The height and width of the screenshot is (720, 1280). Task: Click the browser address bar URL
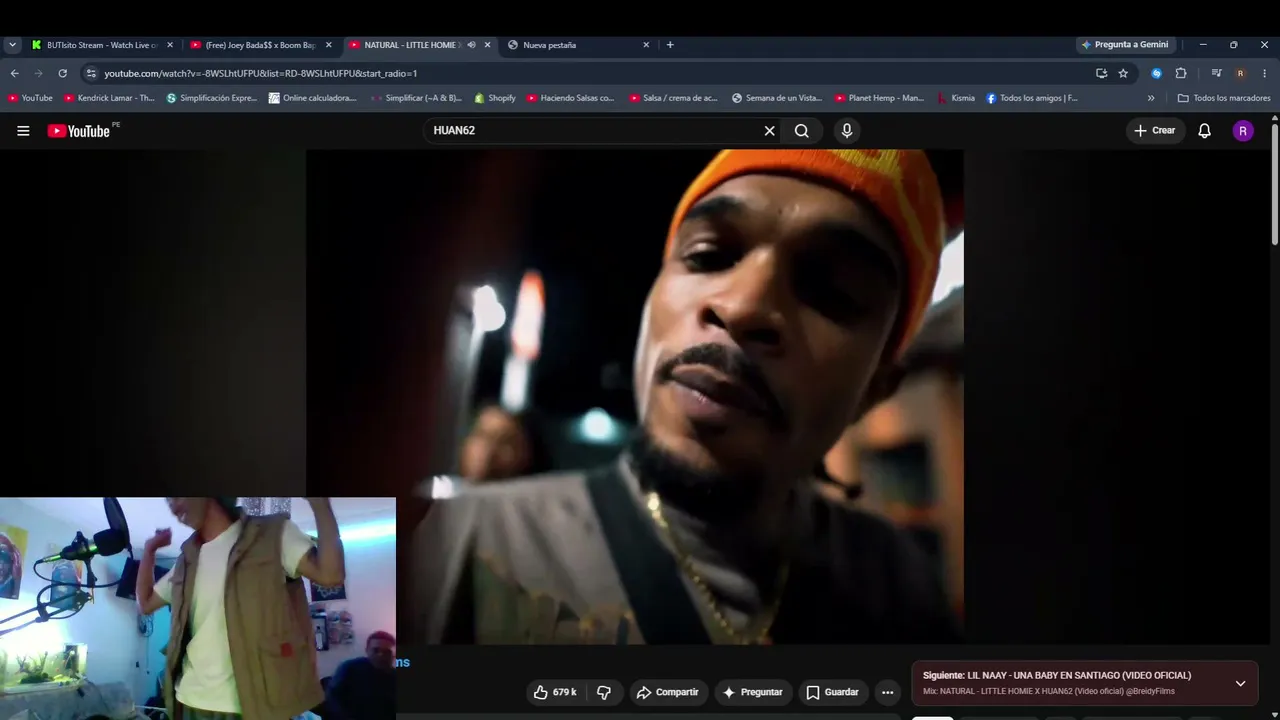tap(261, 73)
